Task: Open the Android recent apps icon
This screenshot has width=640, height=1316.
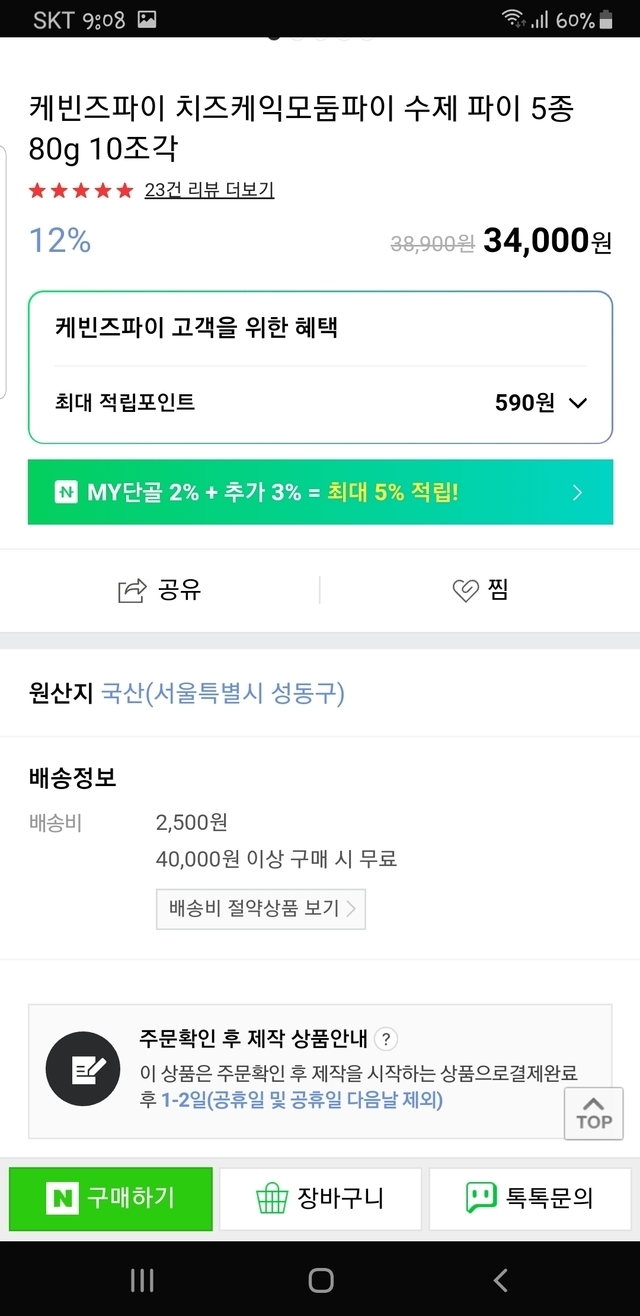Action: coord(142,1280)
